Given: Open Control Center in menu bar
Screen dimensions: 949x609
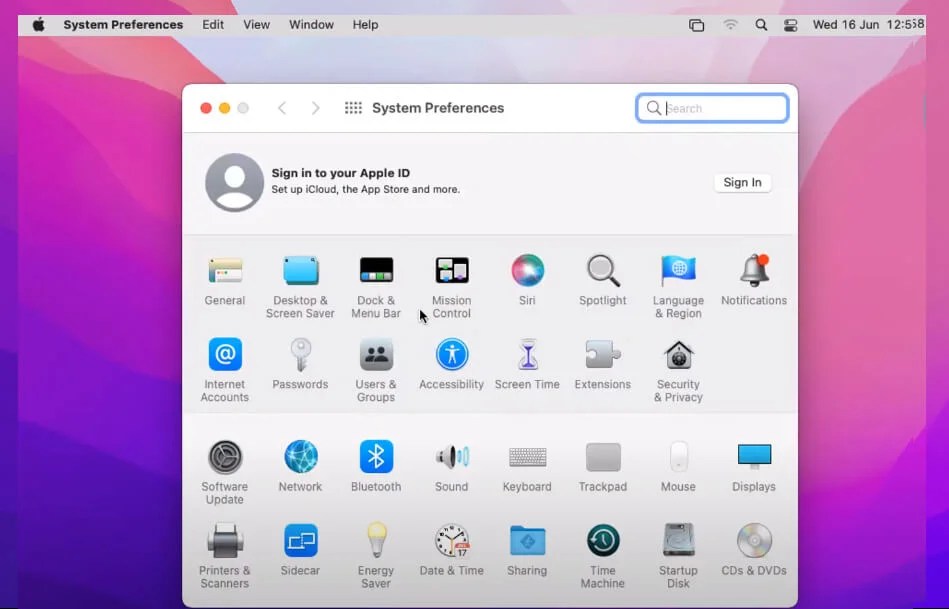Looking at the screenshot, I should click(790, 25).
